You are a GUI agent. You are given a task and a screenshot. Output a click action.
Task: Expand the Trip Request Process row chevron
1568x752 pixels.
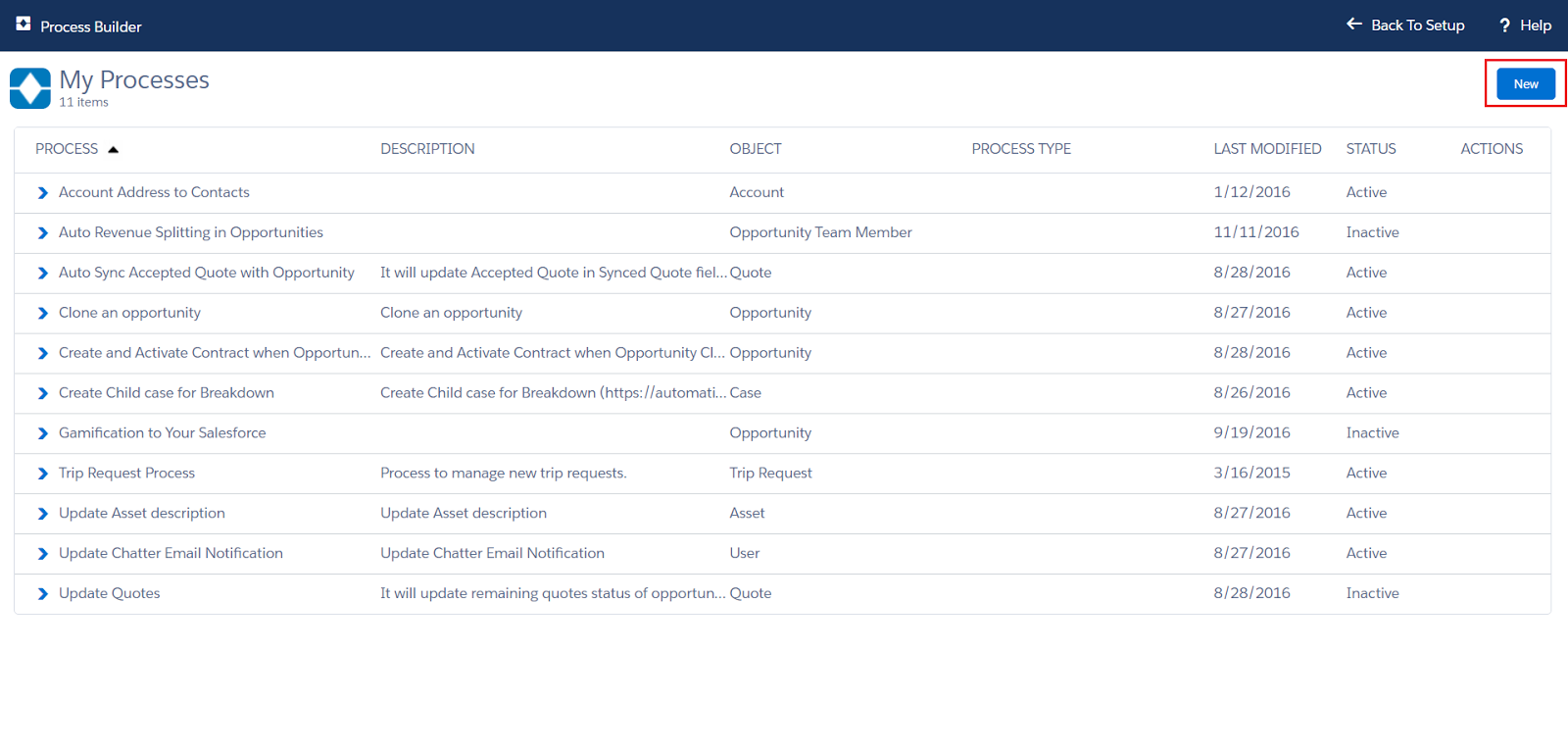pyautogui.click(x=42, y=475)
